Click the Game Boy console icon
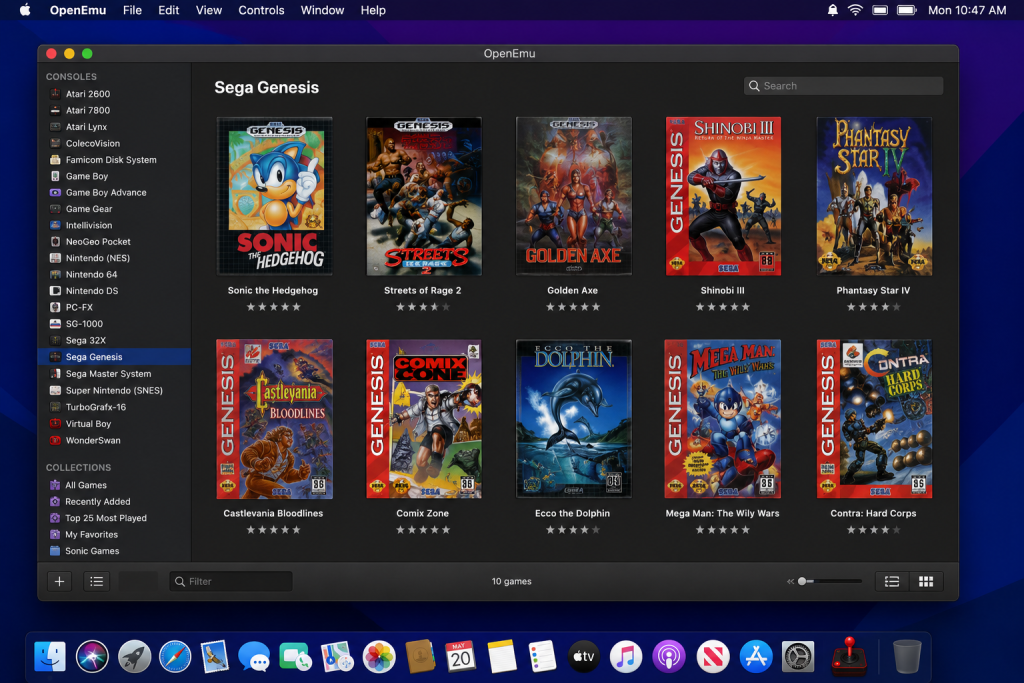The height and width of the screenshot is (683, 1024). coord(56,176)
